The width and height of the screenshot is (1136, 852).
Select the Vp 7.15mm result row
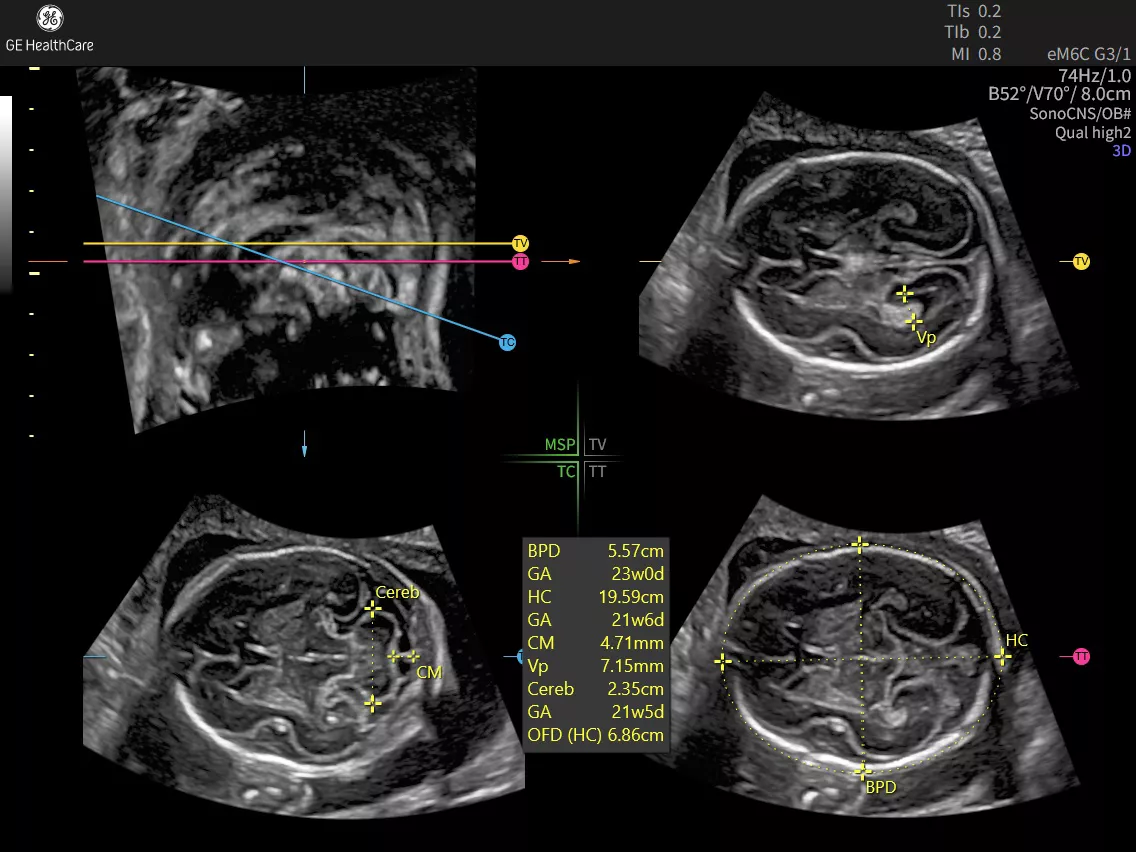596,666
